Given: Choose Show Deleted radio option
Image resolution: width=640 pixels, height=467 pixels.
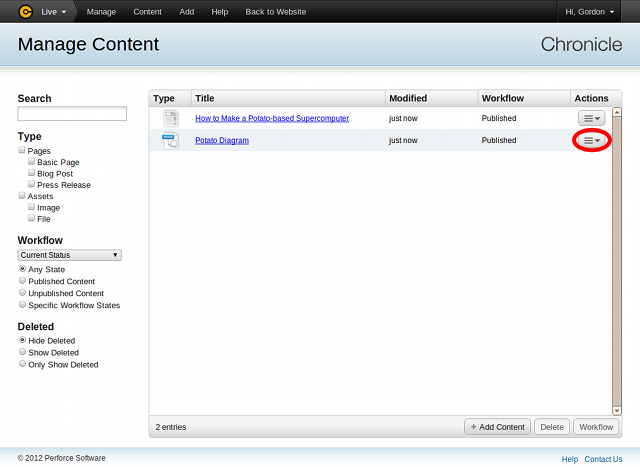Looking at the screenshot, I should (x=22, y=353).
